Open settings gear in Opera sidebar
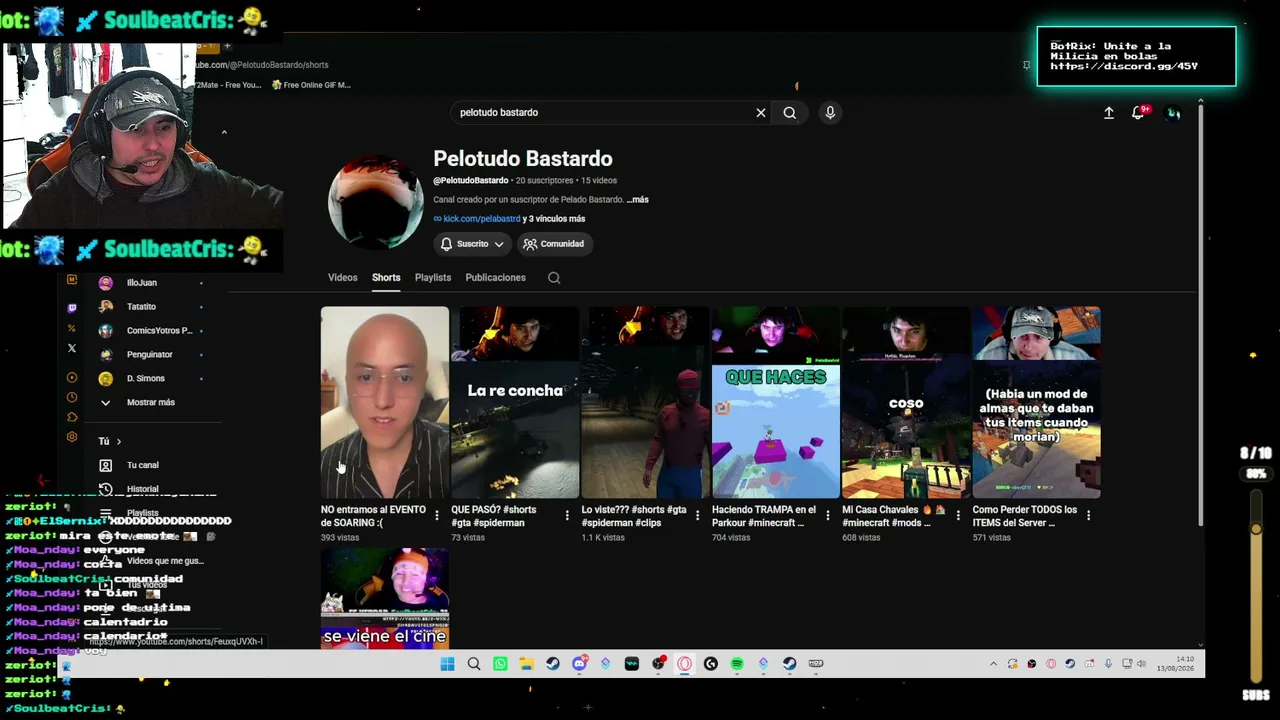 [x=71, y=437]
